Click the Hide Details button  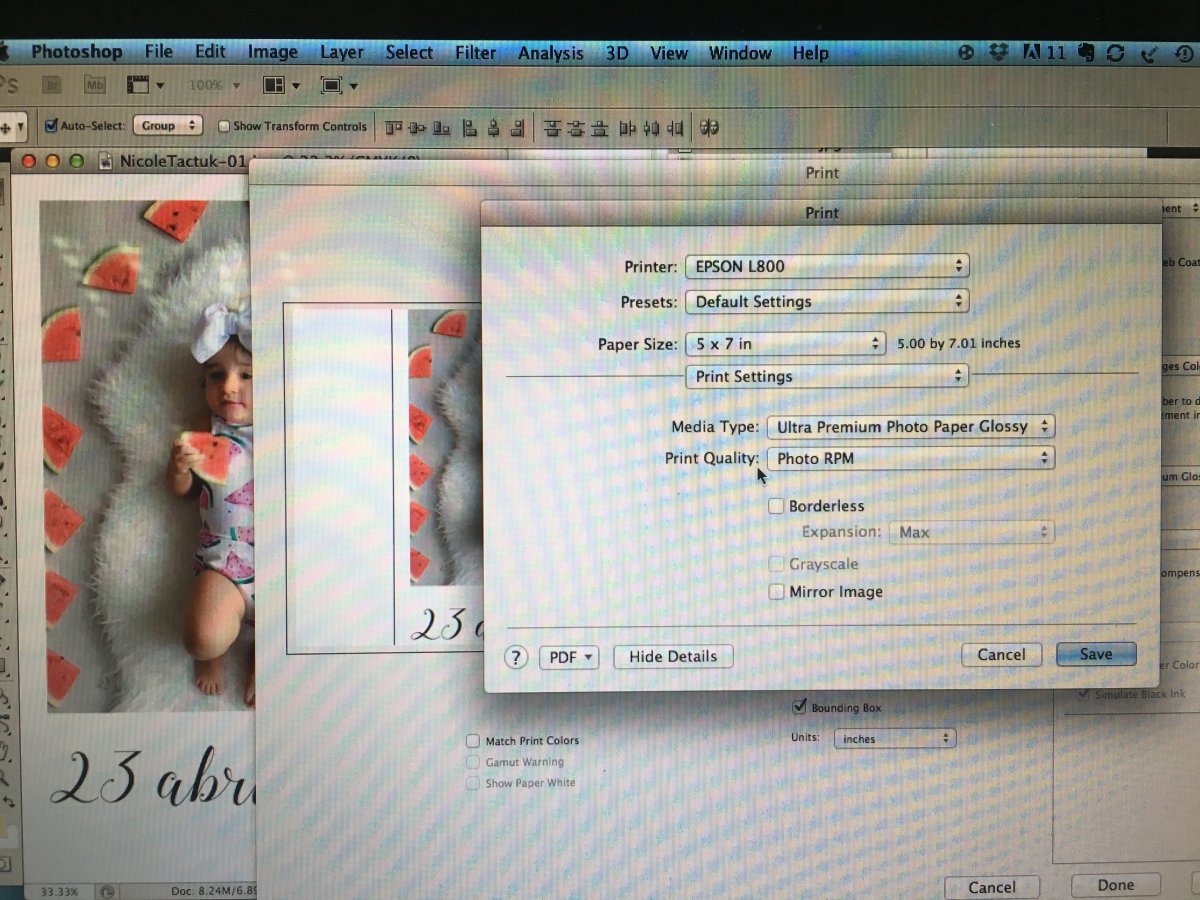[x=673, y=657]
